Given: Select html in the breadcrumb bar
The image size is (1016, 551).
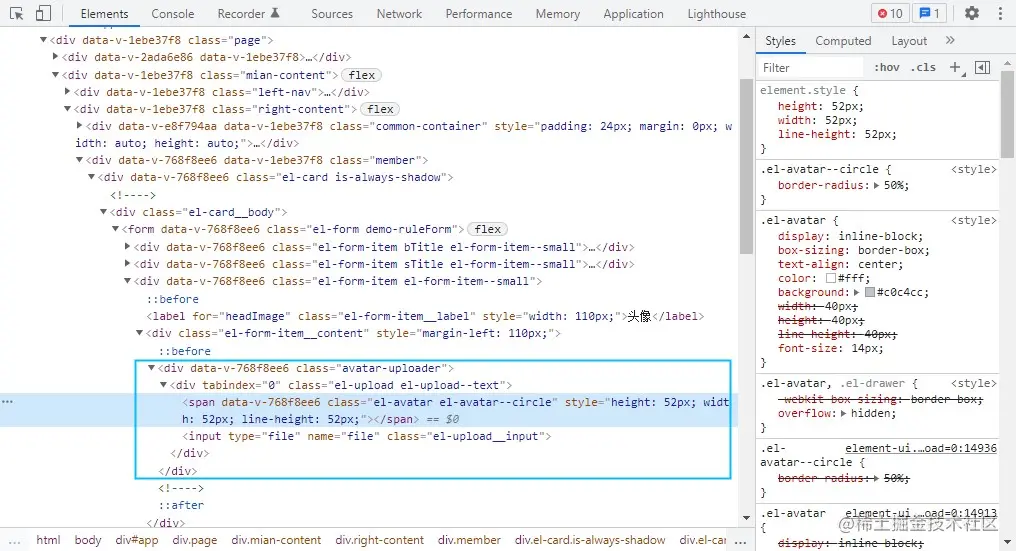Looking at the screenshot, I should (x=48, y=540).
